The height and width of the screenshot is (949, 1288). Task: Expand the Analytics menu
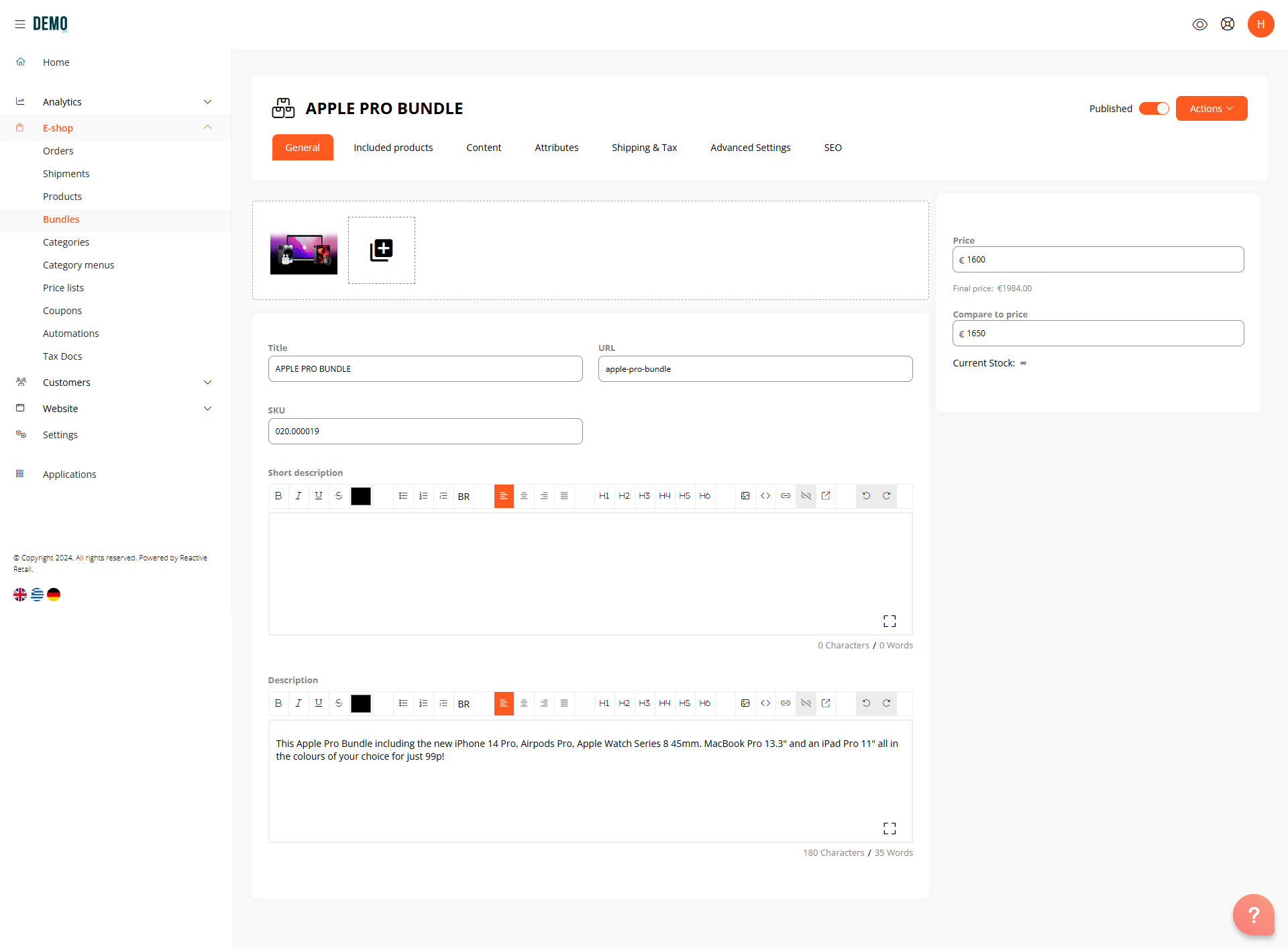[x=115, y=102]
